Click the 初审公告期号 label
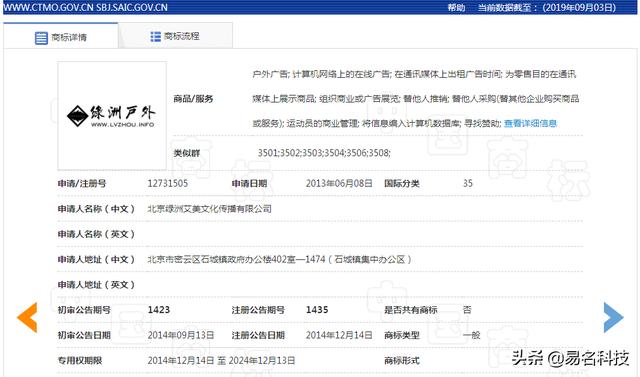 tap(84, 310)
